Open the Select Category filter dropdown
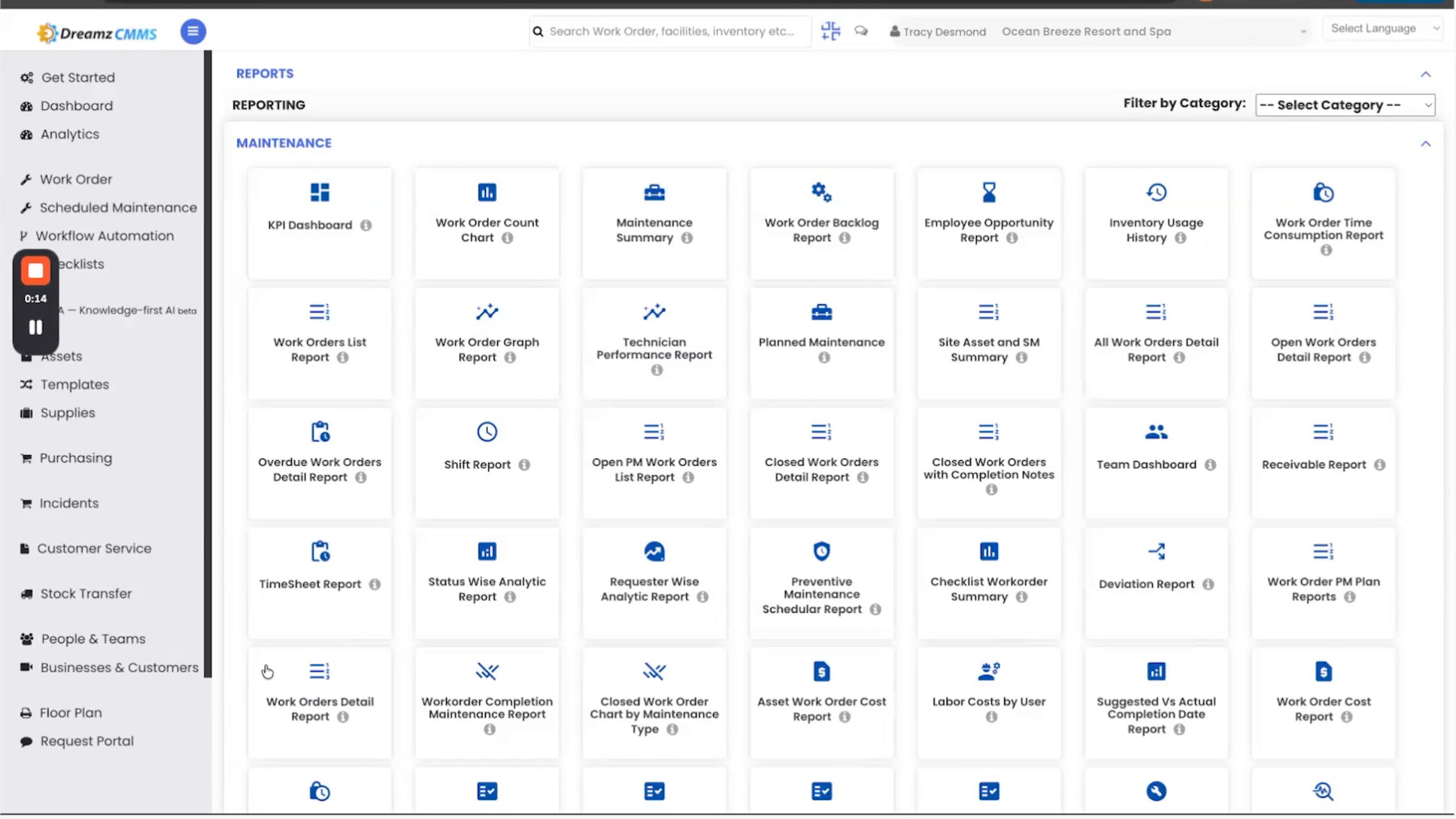This screenshot has height=819, width=1456. point(1345,105)
